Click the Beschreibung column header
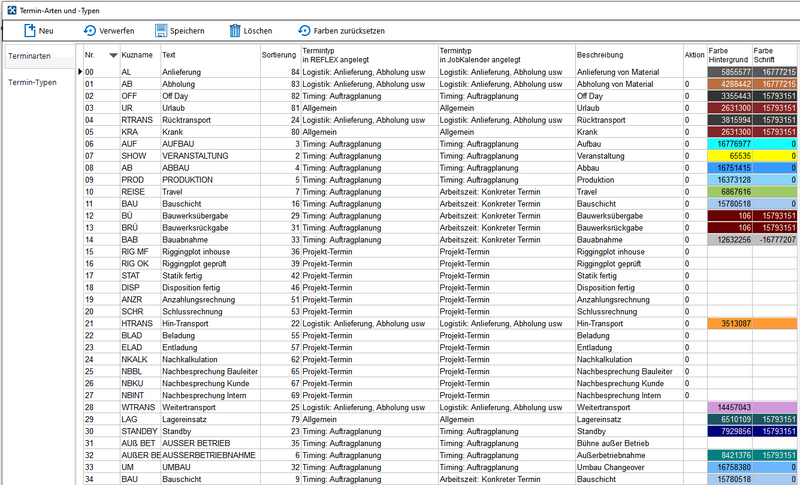The image size is (800, 485). pos(629,55)
